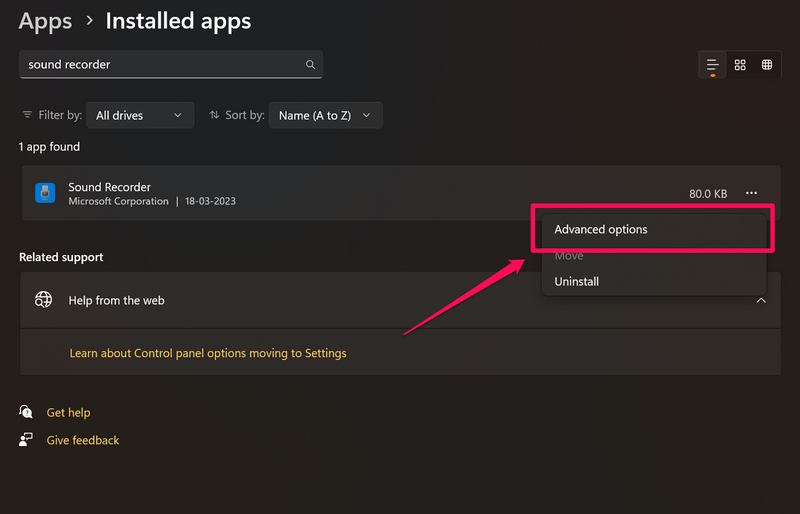The image size is (800, 514).
Task: Click the Get help link
Action: coord(68,412)
